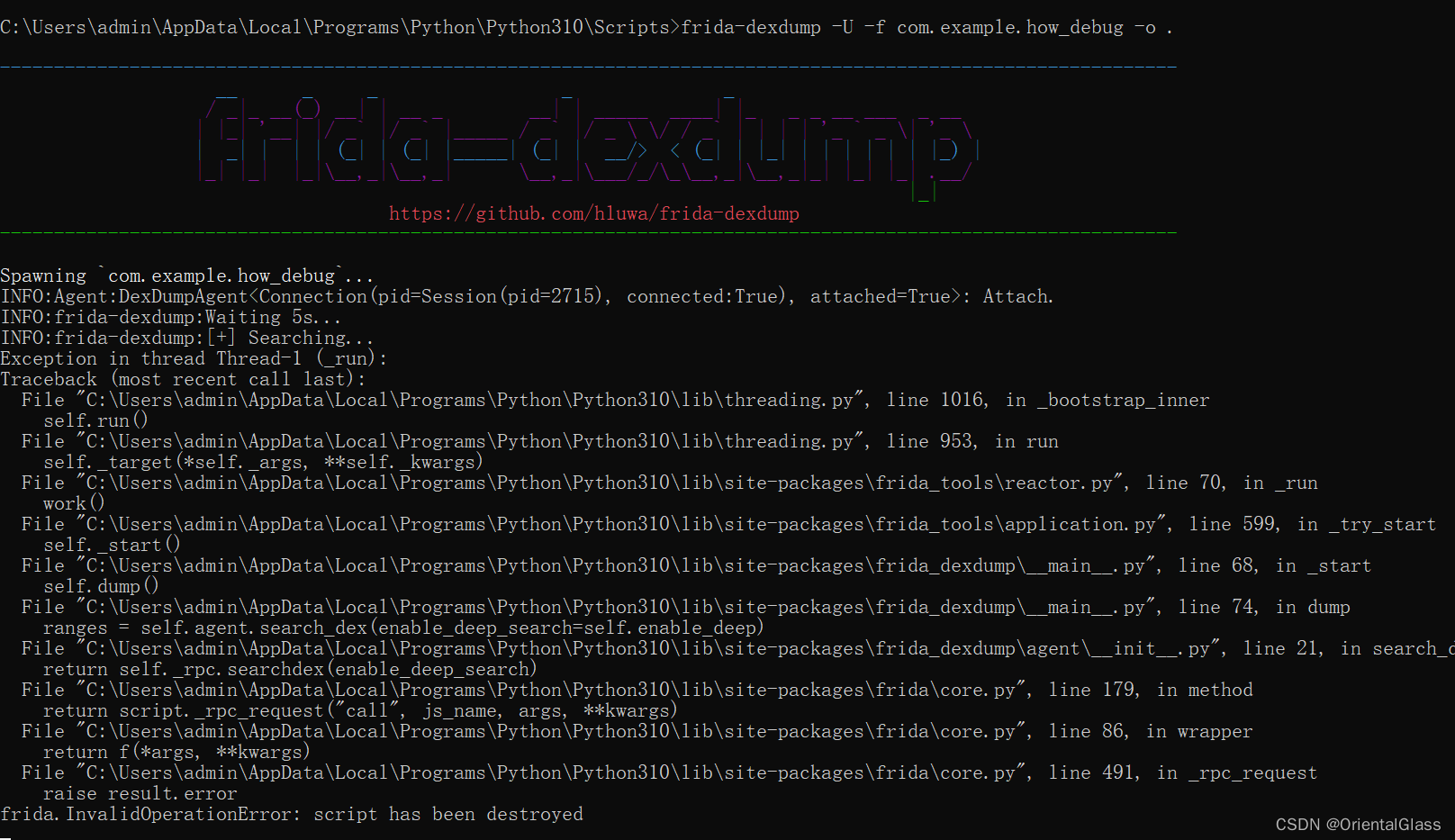
Task: Click the "work()" code line
Action: (x=74, y=503)
